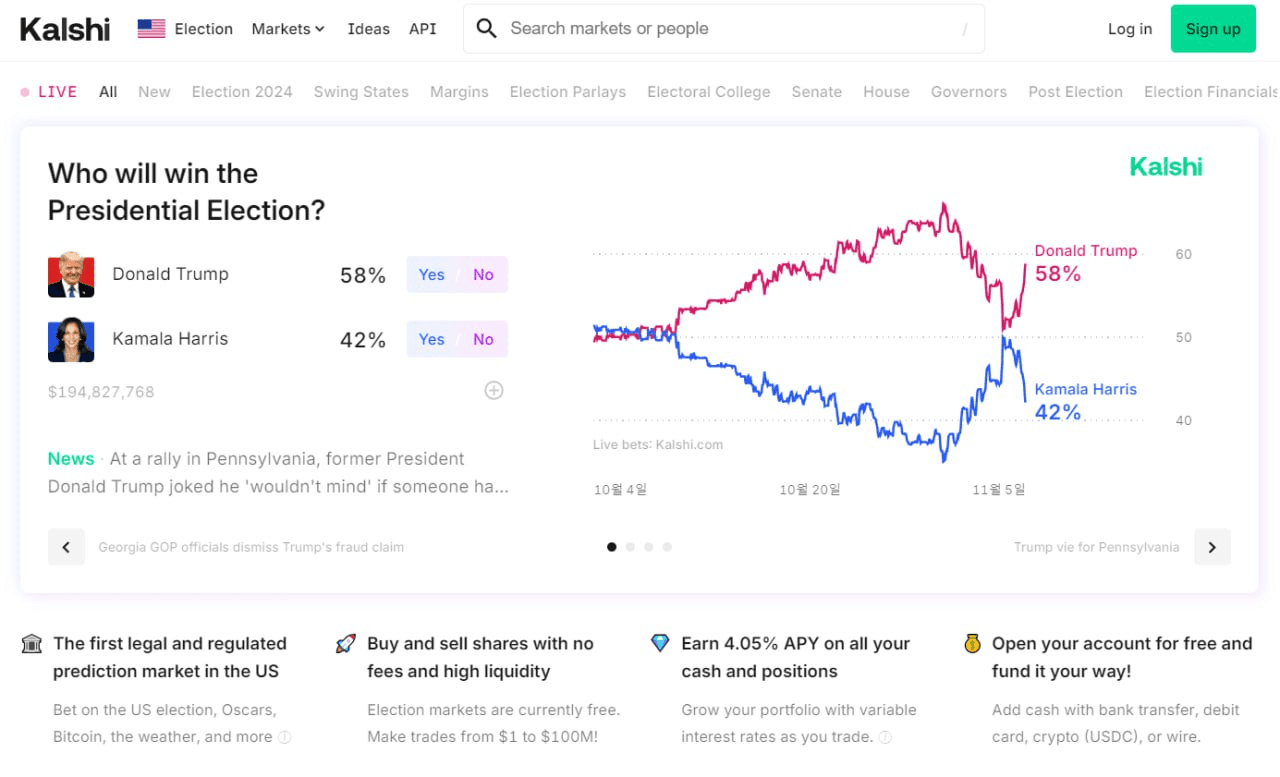Click the slash shortcut hint in search box
The width and height of the screenshot is (1280, 777).
coord(965,29)
